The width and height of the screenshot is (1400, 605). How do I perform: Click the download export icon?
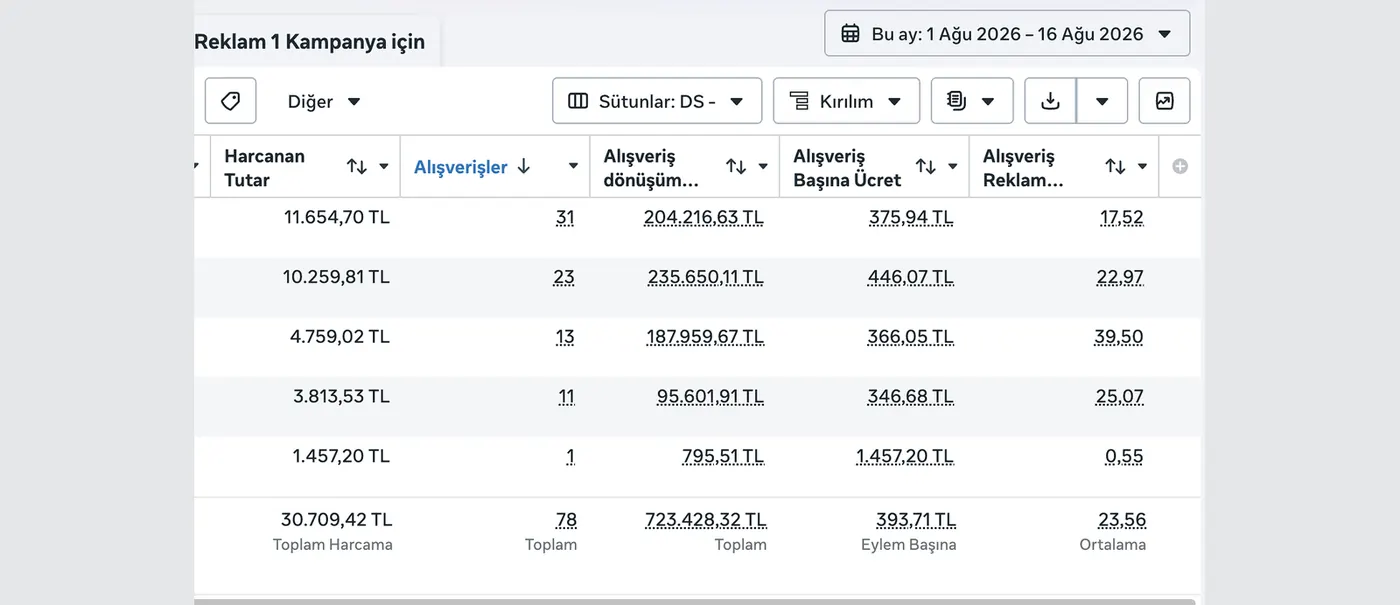(1050, 101)
